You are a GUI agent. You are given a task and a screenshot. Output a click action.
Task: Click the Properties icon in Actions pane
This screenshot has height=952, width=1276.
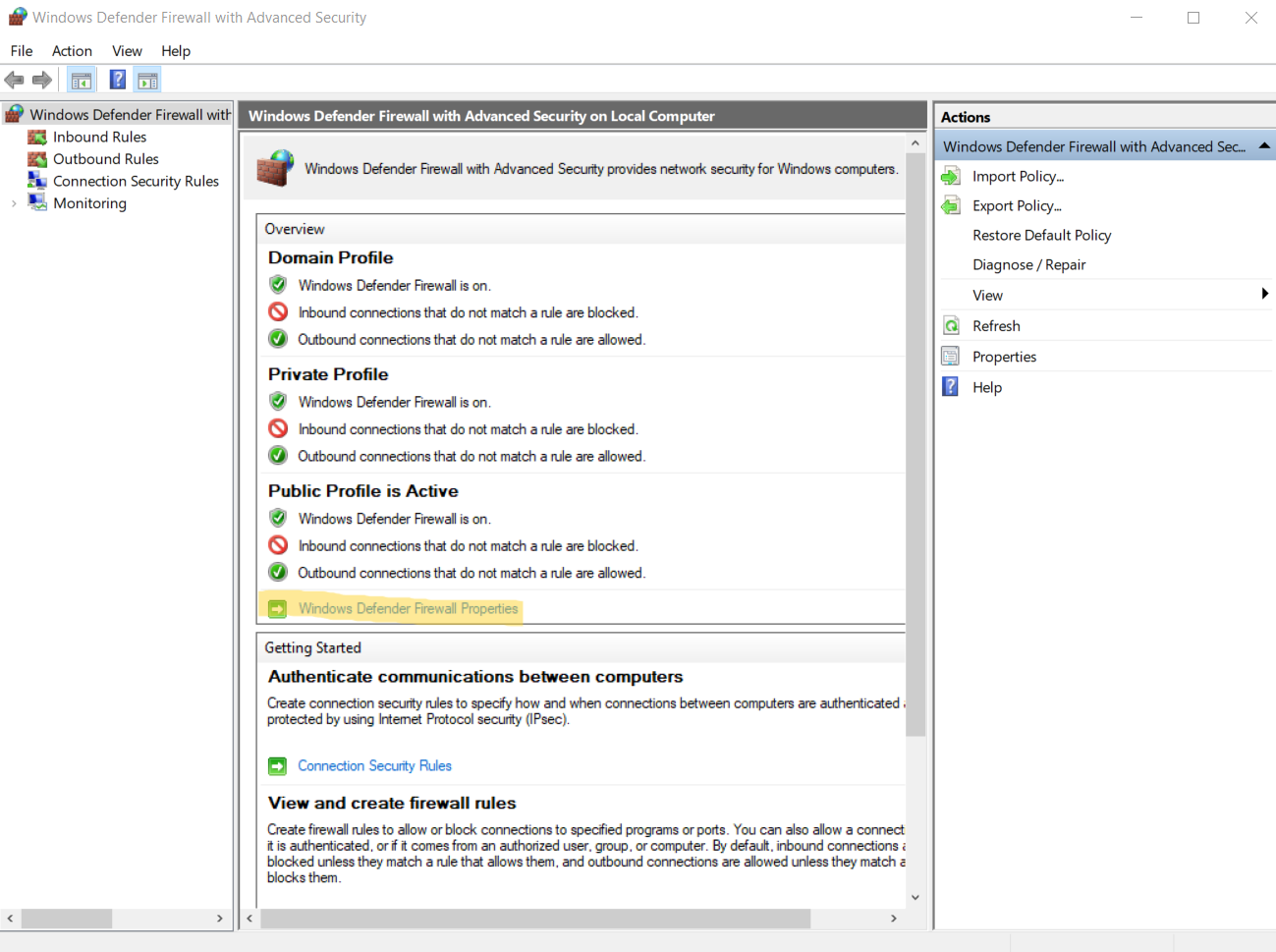pyautogui.click(x=951, y=357)
